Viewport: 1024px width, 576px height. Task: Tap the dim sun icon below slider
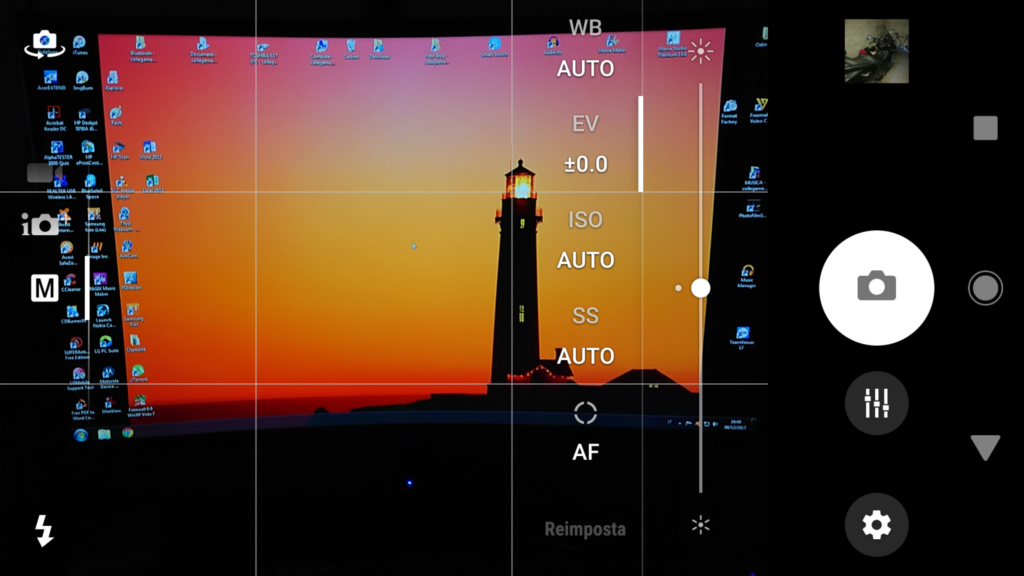click(700, 525)
